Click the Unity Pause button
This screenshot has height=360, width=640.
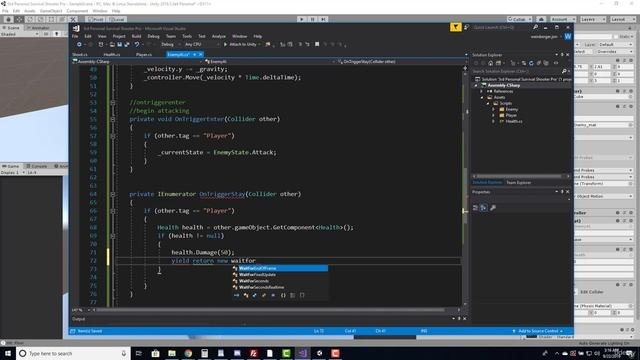tap(313, 19)
